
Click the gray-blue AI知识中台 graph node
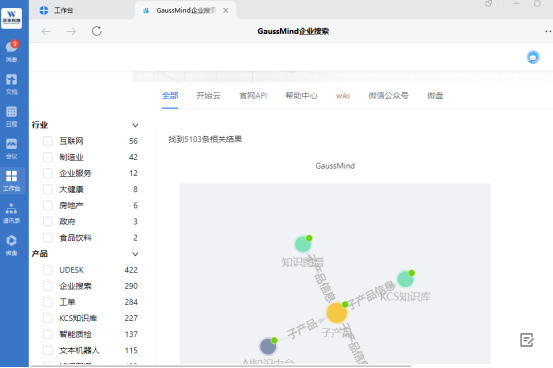[268, 346]
